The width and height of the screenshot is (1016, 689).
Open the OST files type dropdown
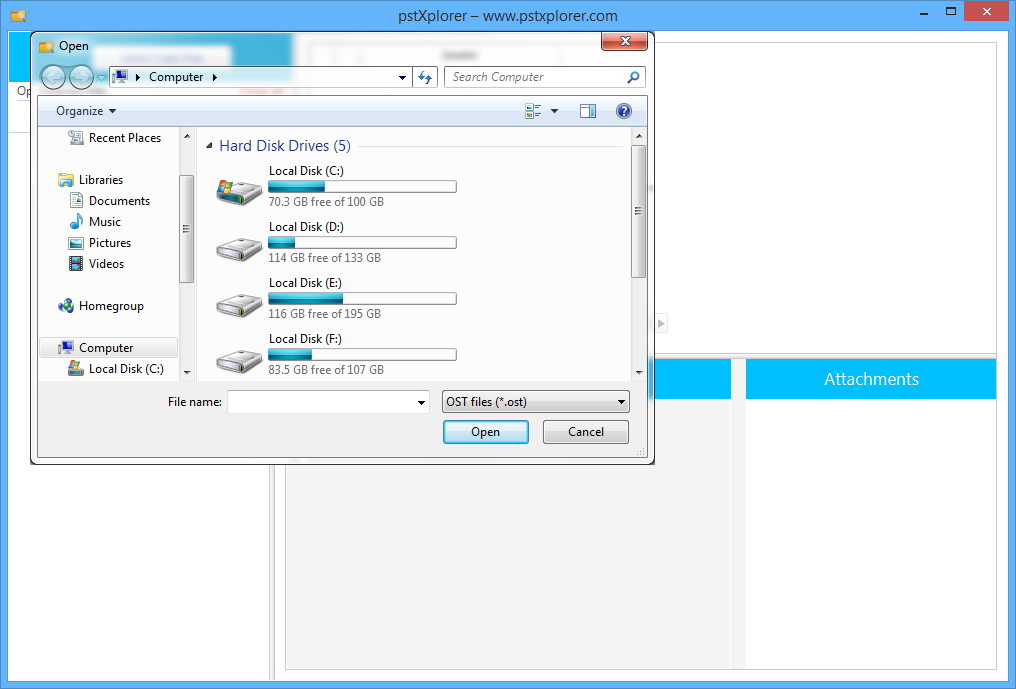pos(536,402)
